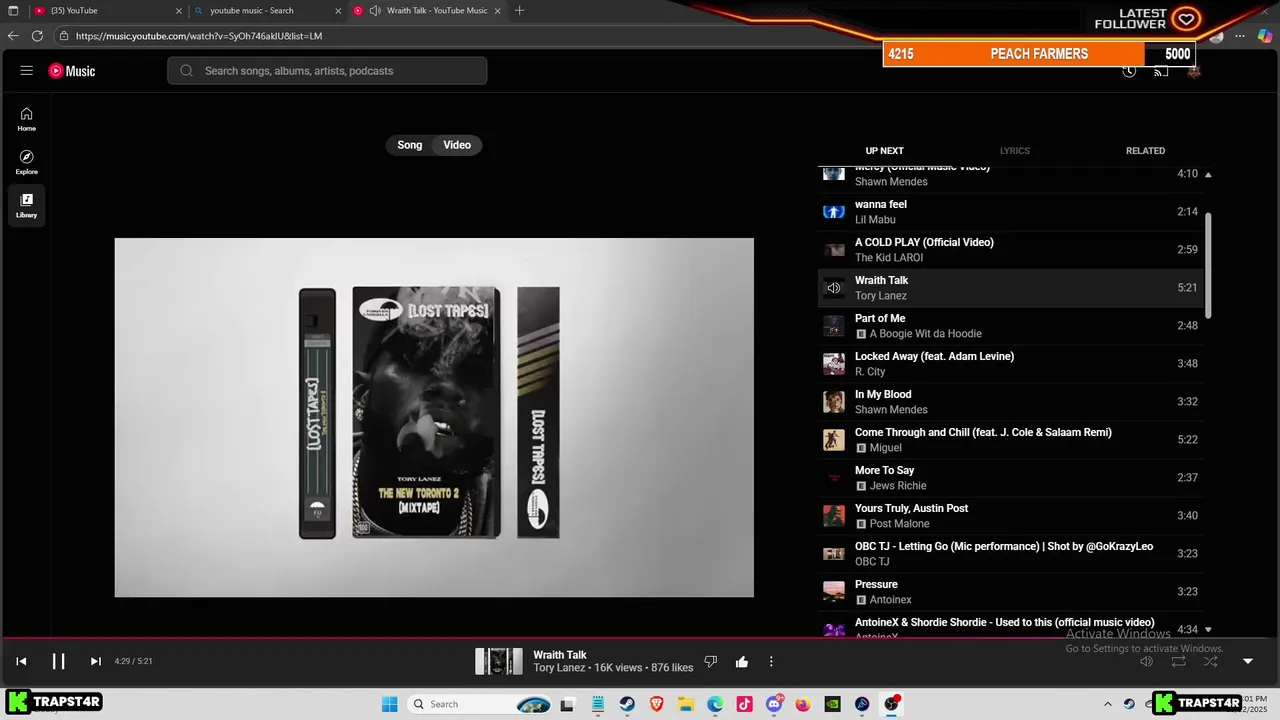Play Pressure by Antoinex
Image resolution: width=1280 pixels, height=720 pixels.
coord(1010,592)
